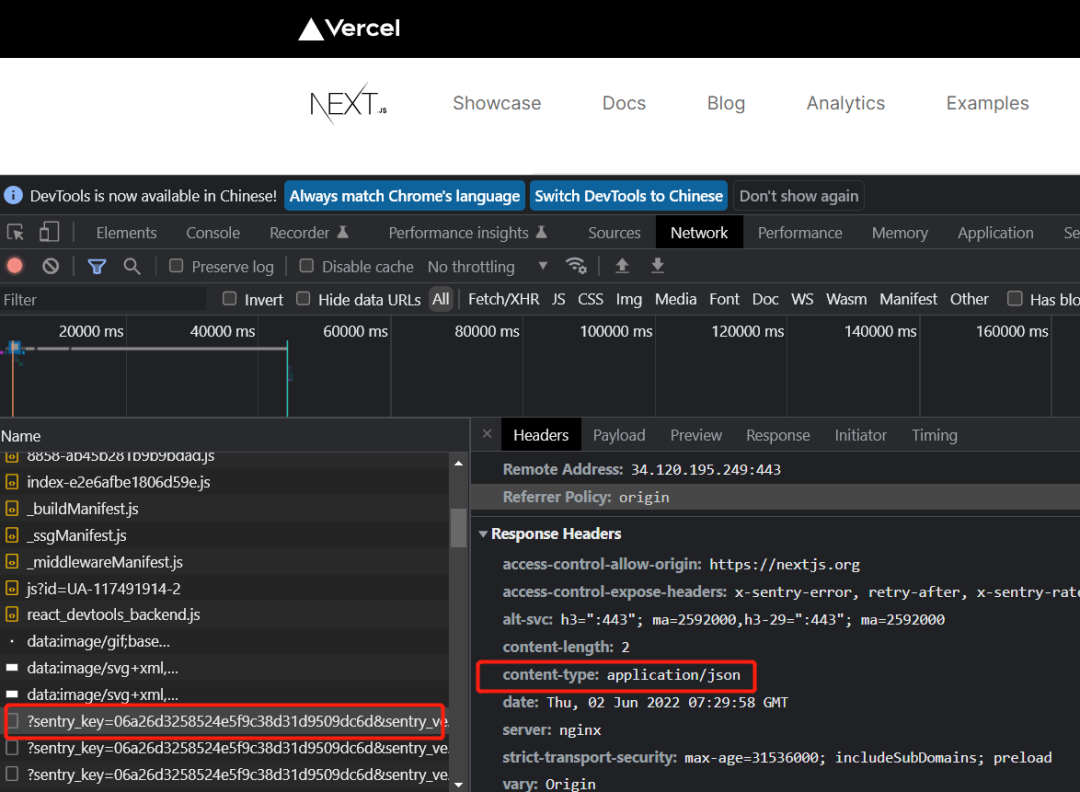1080x792 pixels.
Task: Enable Disable cache checkbox
Action: coord(307,266)
